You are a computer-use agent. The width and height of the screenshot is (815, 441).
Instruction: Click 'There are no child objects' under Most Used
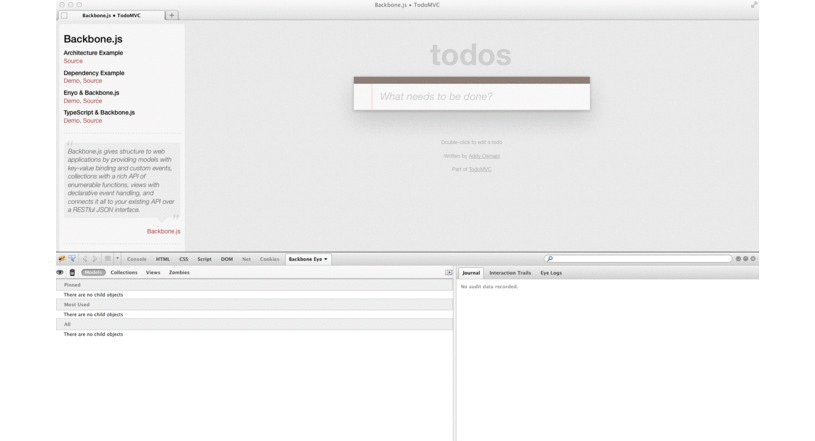click(x=94, y=315)
